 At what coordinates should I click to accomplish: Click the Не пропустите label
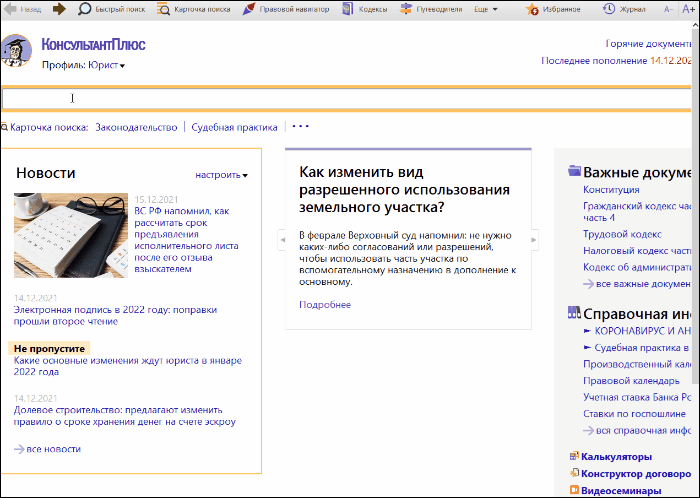[49, 349]
